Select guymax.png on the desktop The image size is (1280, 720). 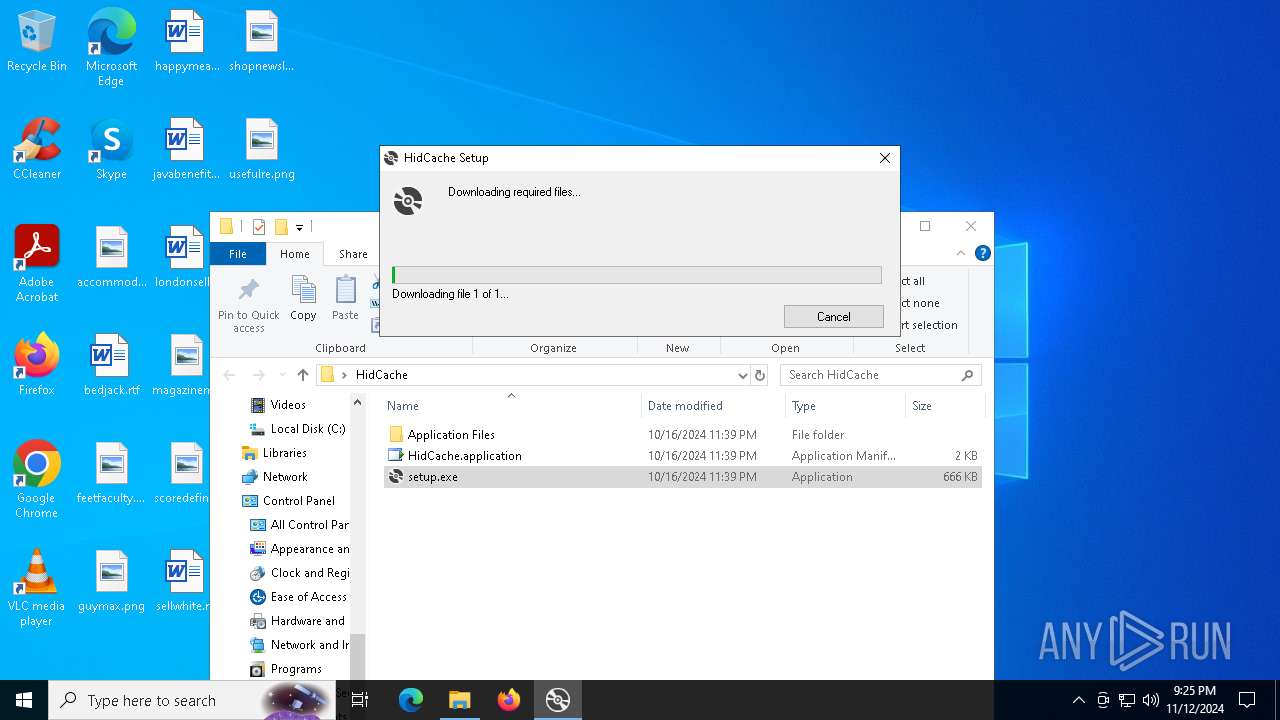click(111, 581)
